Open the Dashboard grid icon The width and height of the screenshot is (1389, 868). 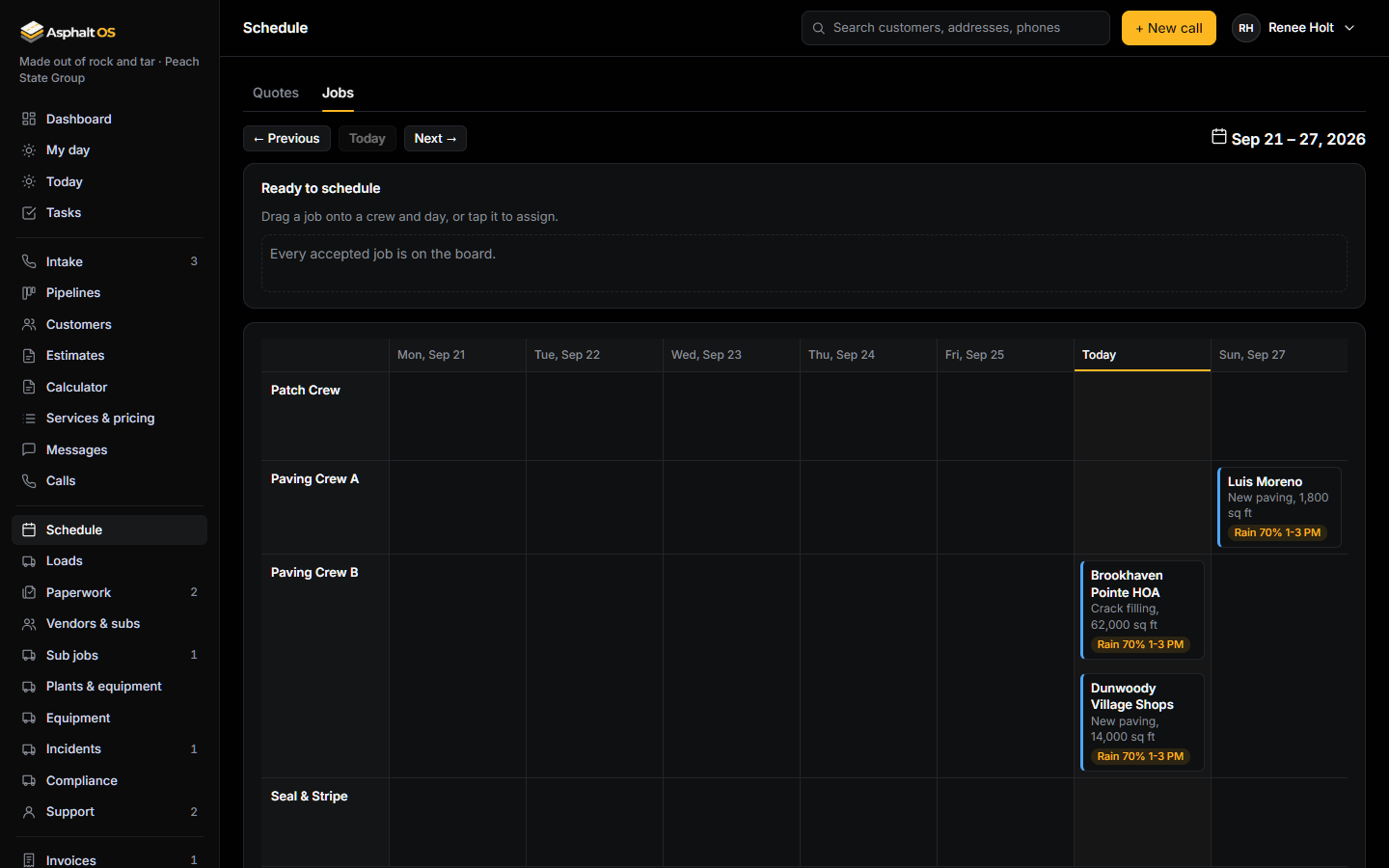[x=29, y=119]
